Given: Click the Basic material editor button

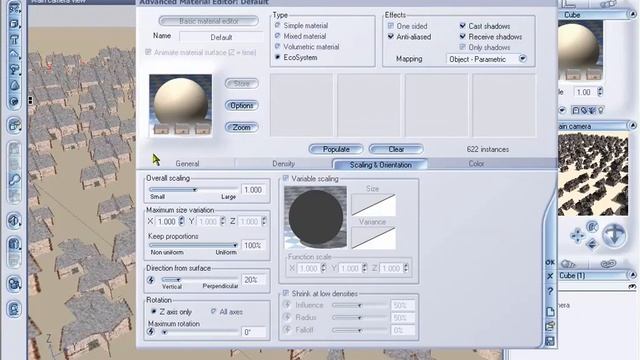Looking at the screenshot, I should click(209, 21).
